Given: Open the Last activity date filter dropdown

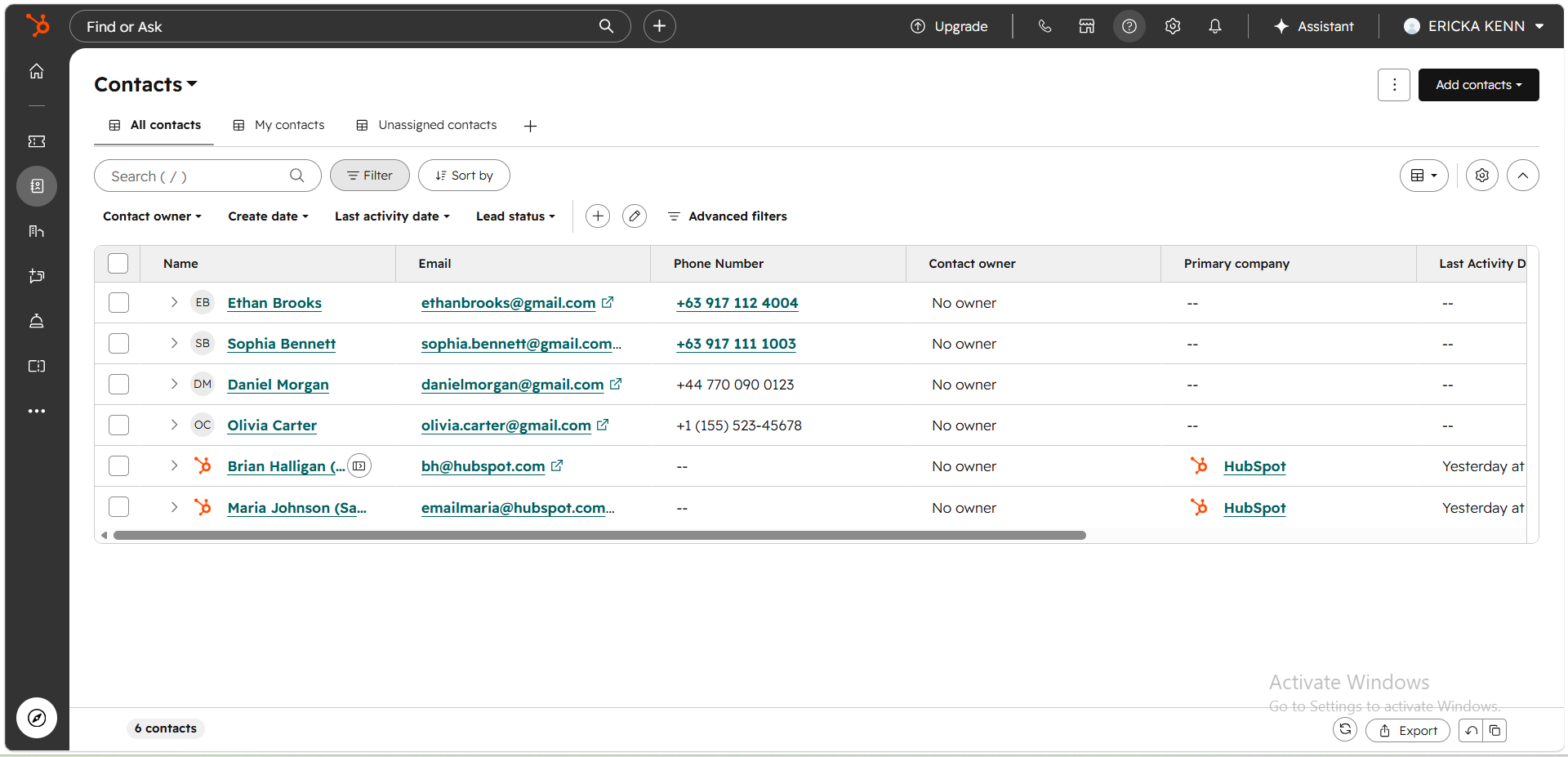Looking at the screenshot, I should 392,216.
